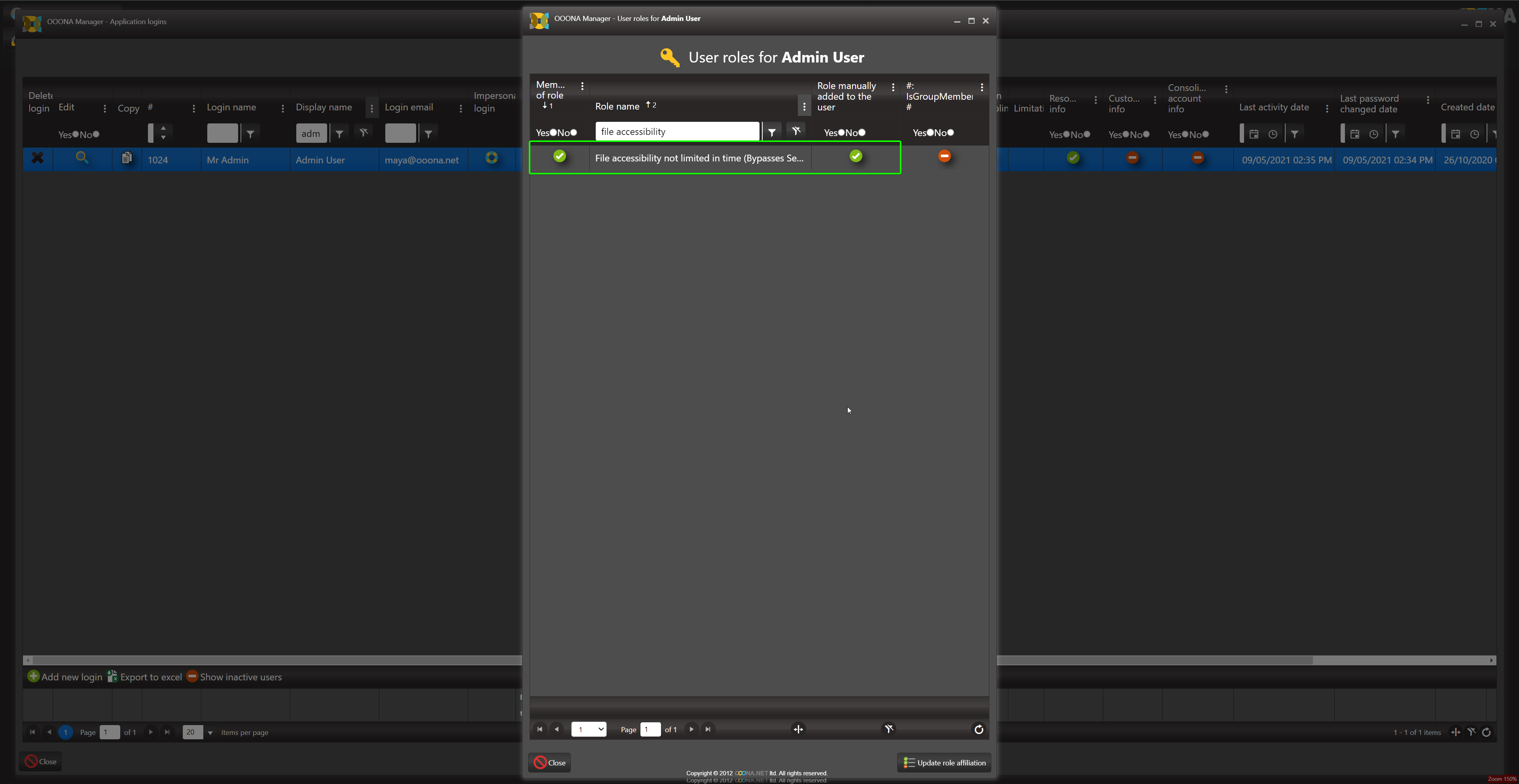
Task: Select Yes radio for Member of role filter
Action: point(553,133)
